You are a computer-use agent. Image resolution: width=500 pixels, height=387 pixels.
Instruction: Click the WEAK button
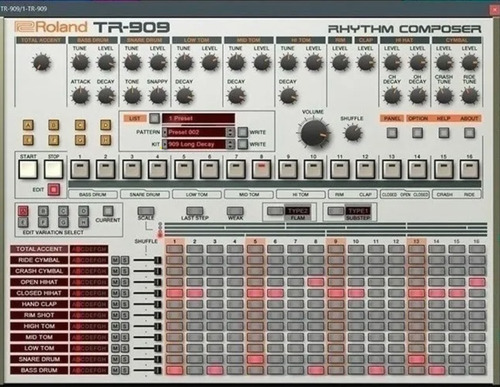tap(235, 211)
